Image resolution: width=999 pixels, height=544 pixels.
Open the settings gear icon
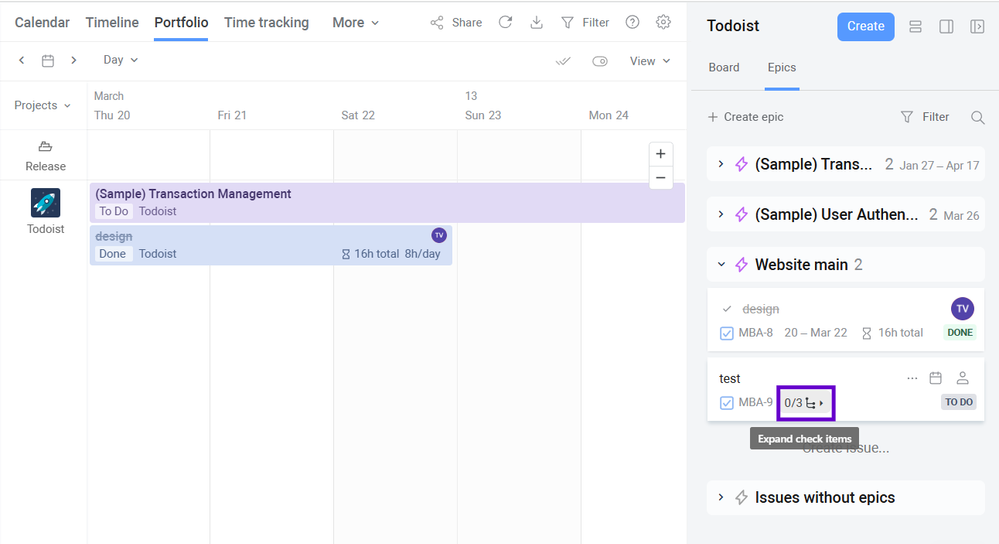(663, 22)
